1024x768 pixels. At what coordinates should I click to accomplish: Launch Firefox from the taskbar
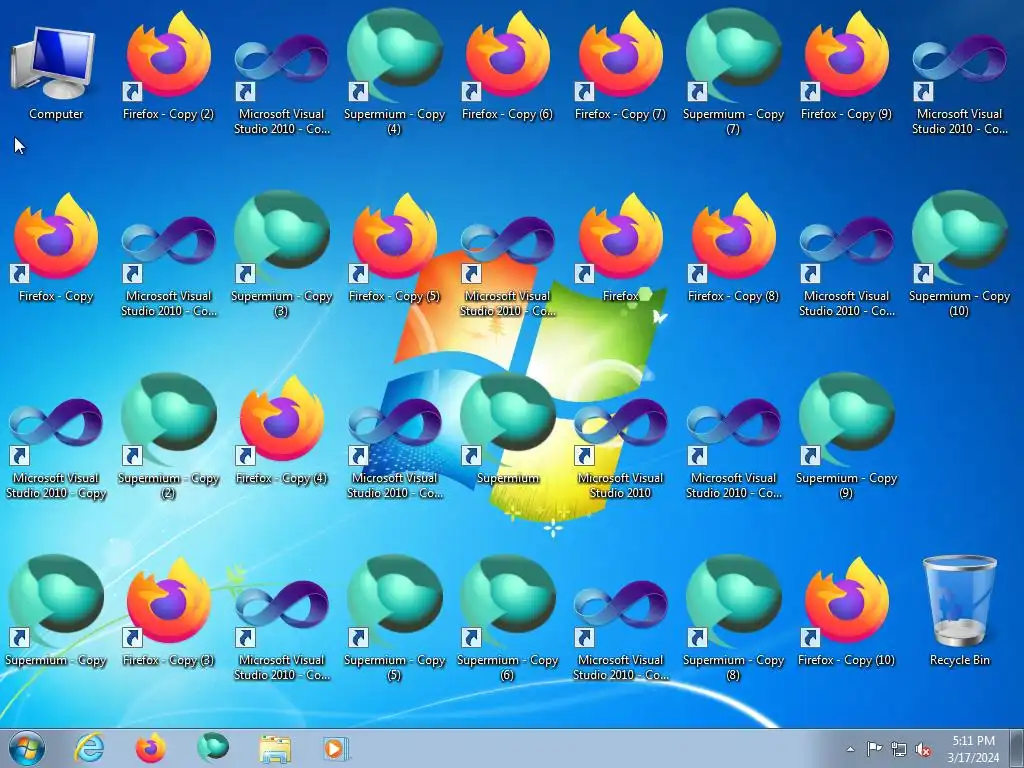click(150, 748)
